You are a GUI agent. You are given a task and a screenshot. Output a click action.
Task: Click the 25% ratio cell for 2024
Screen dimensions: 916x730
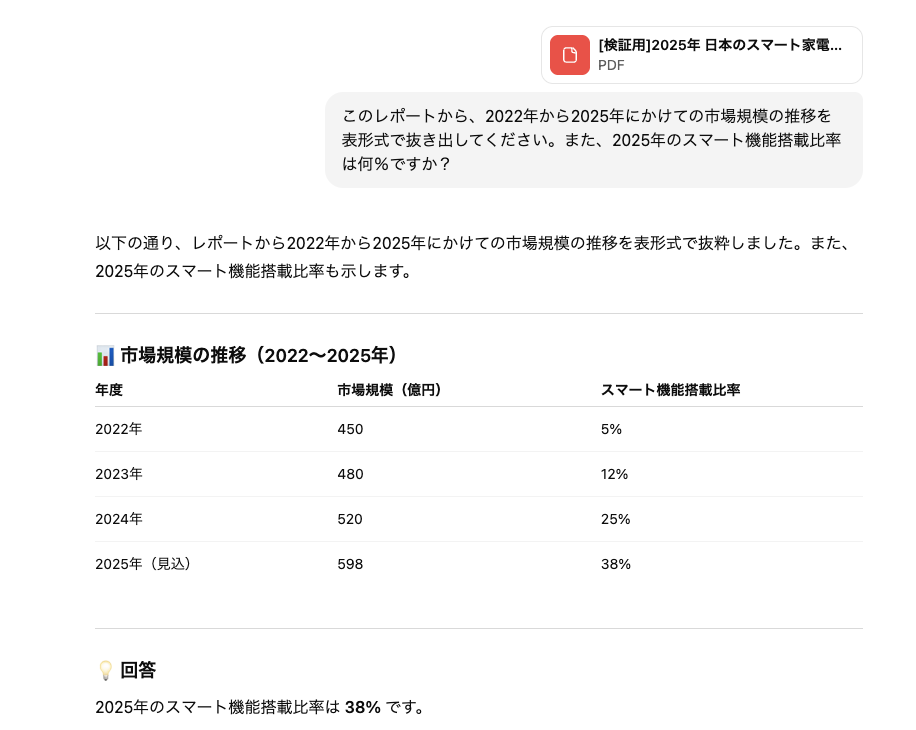615,519
